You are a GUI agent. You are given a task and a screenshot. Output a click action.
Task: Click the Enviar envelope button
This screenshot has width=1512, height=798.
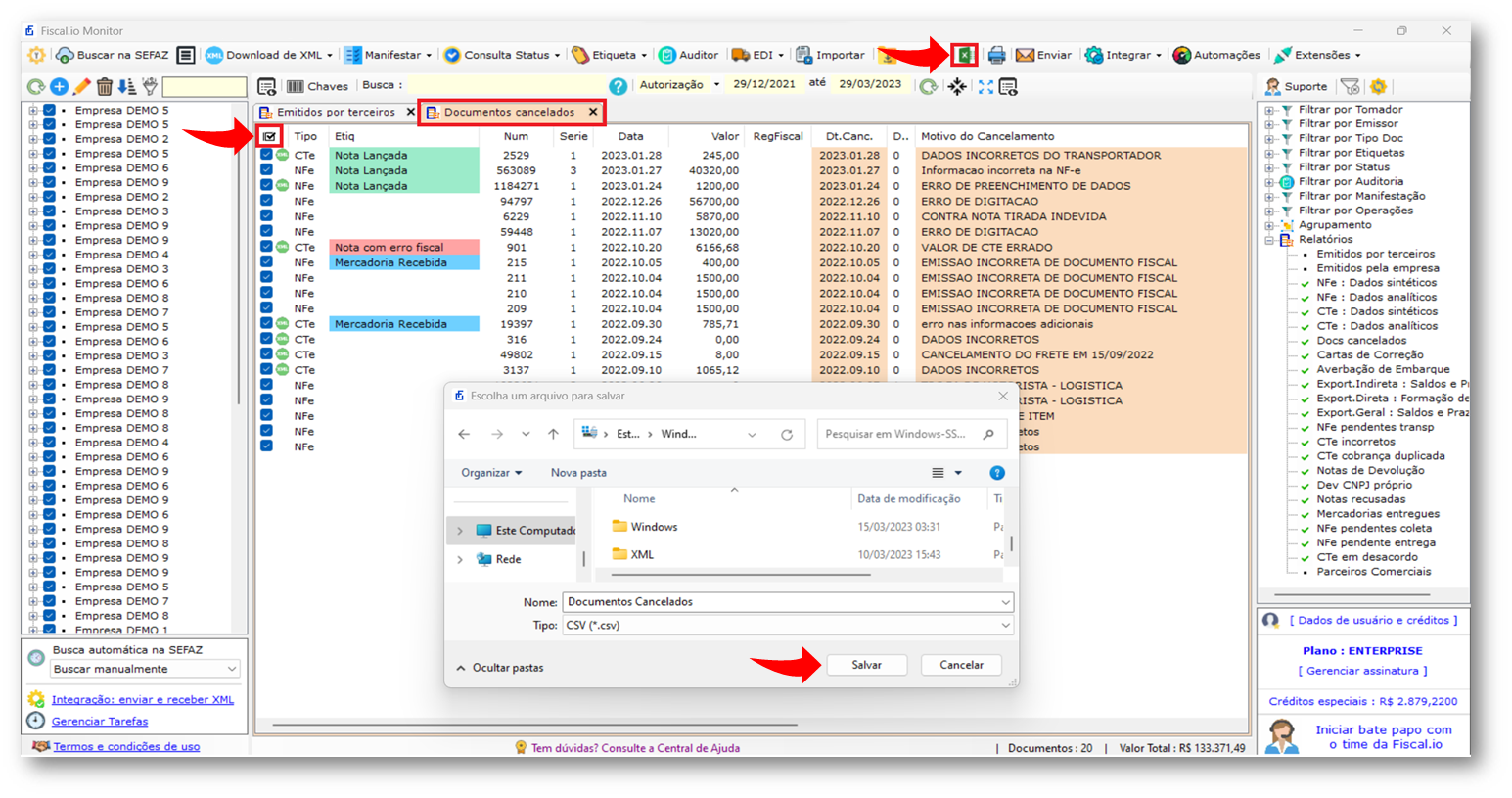click(x=1043, y=55)
